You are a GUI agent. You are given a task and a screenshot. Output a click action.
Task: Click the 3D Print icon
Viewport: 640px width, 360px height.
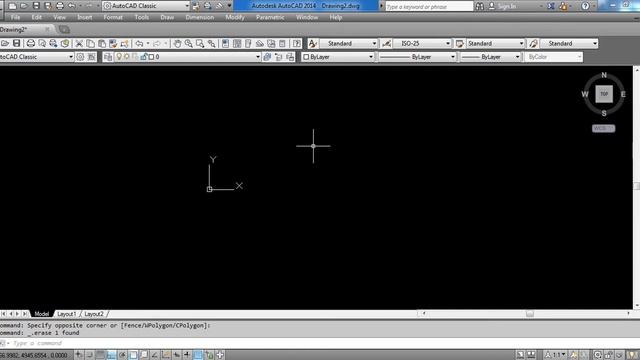[x=64, y=43]
